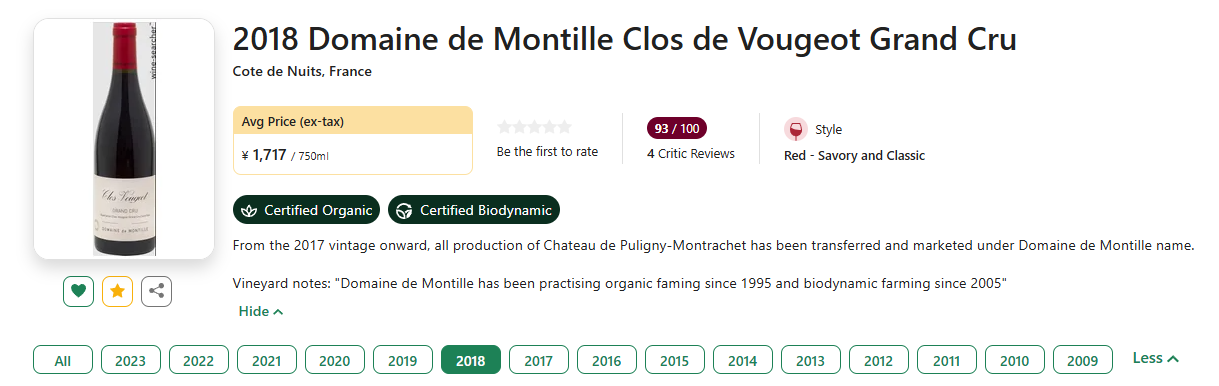Choose the 2017 vintage
Screen dimensions: 1219x386
[539, 360]
